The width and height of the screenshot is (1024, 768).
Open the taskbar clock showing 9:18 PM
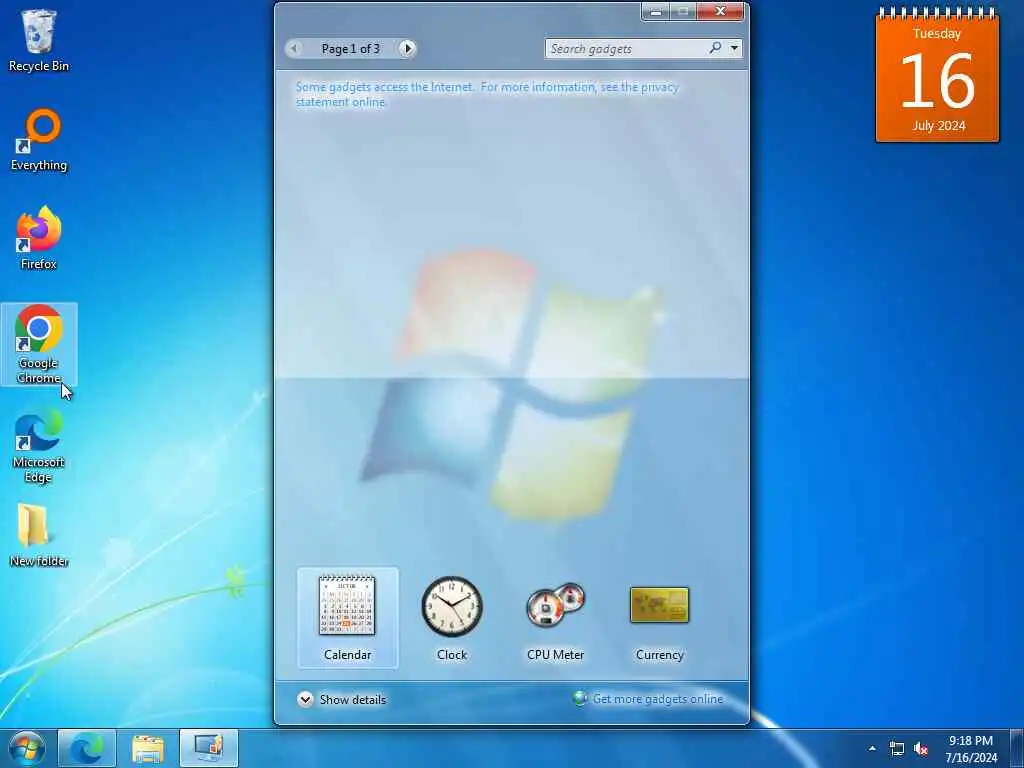click(x=971, y=749)
